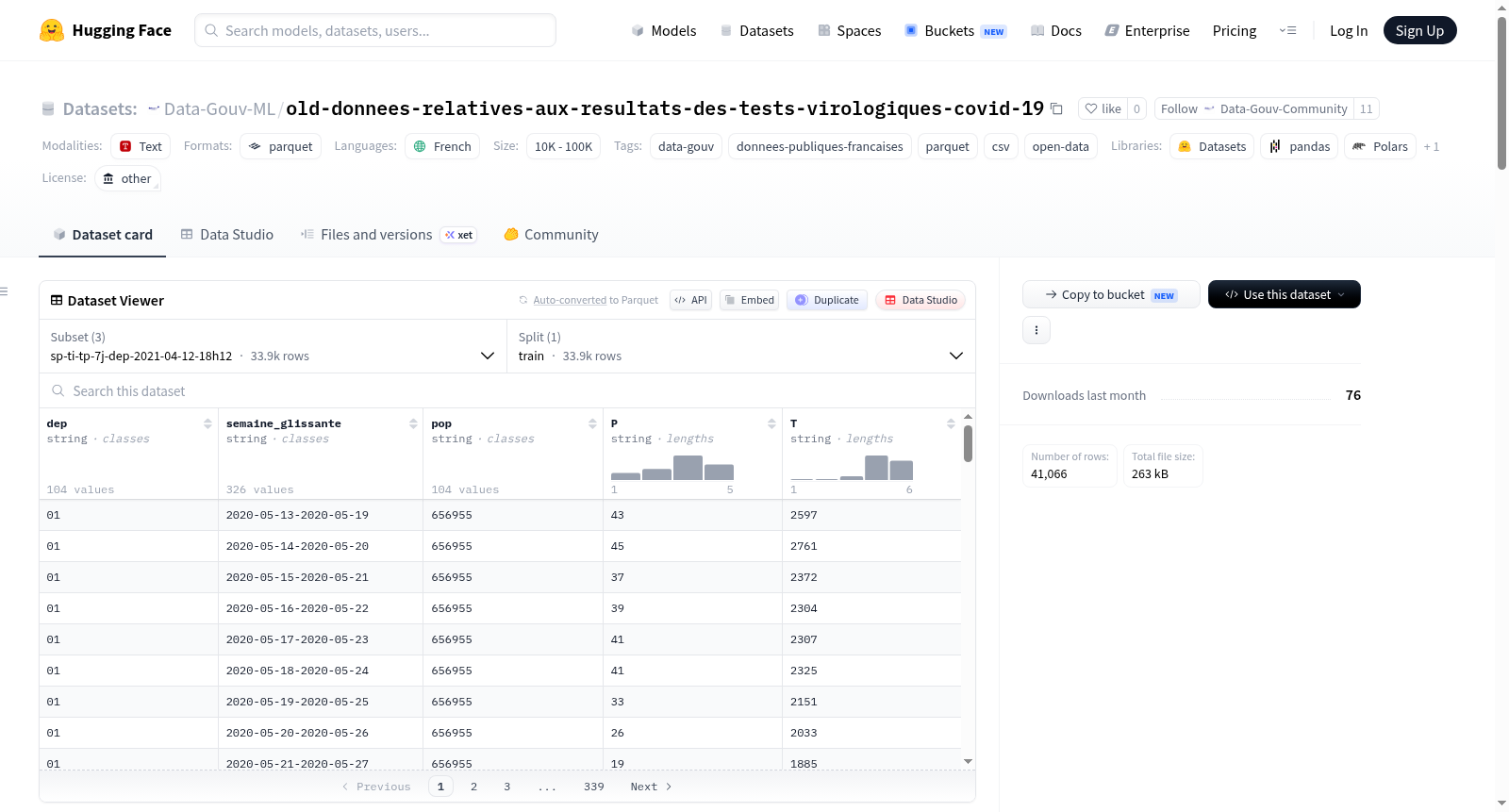Viewport: 1509px width, 812px height.
Task: Click the table vertical scrollbar thumb
Action: (968, 443)
